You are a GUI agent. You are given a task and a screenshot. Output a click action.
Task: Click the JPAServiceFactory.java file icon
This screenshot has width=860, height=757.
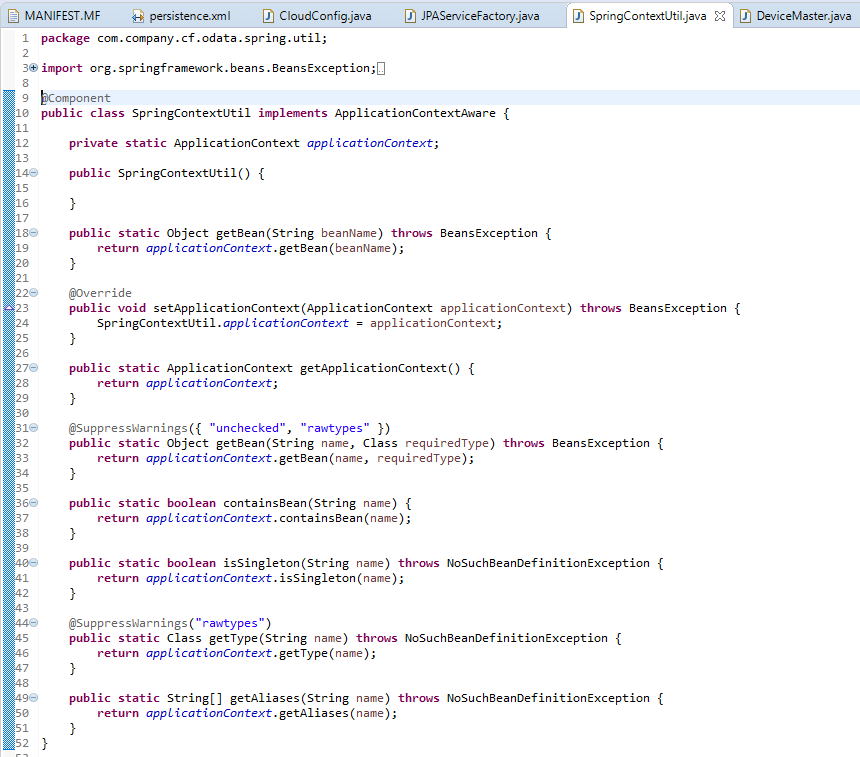pos(411,16)
